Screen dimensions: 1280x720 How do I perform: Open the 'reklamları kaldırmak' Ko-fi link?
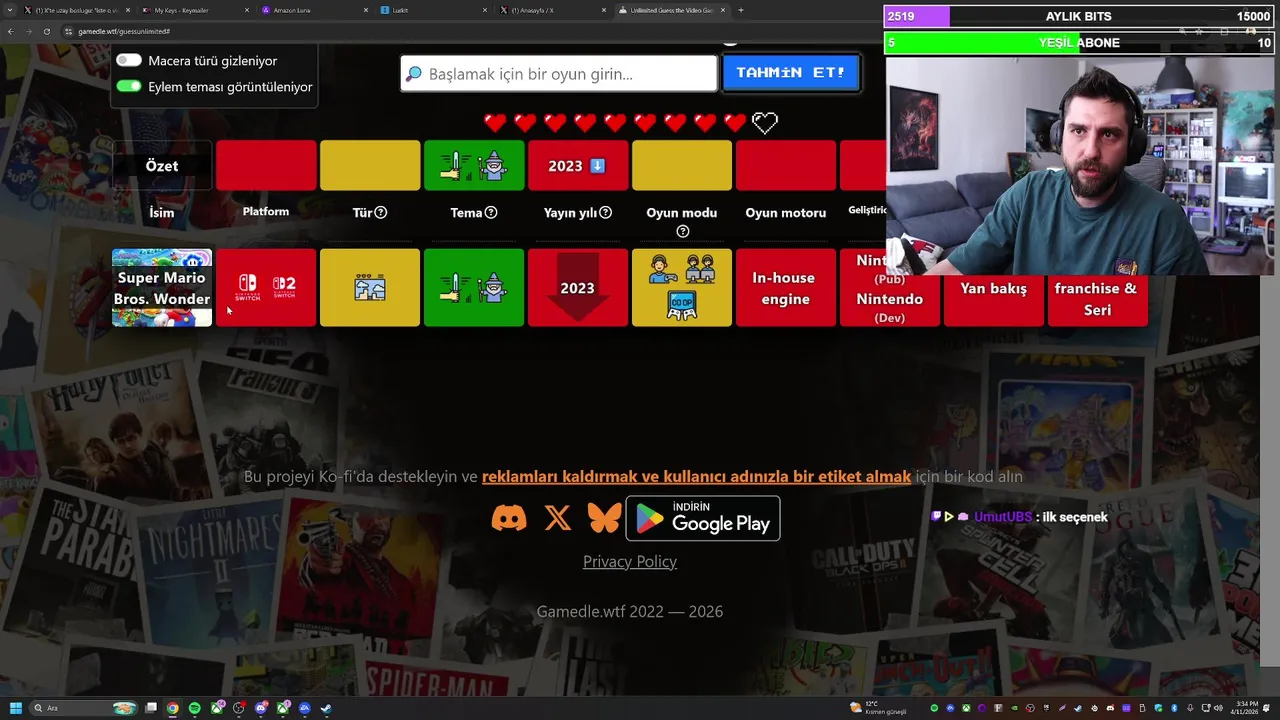tap(696, 477)
